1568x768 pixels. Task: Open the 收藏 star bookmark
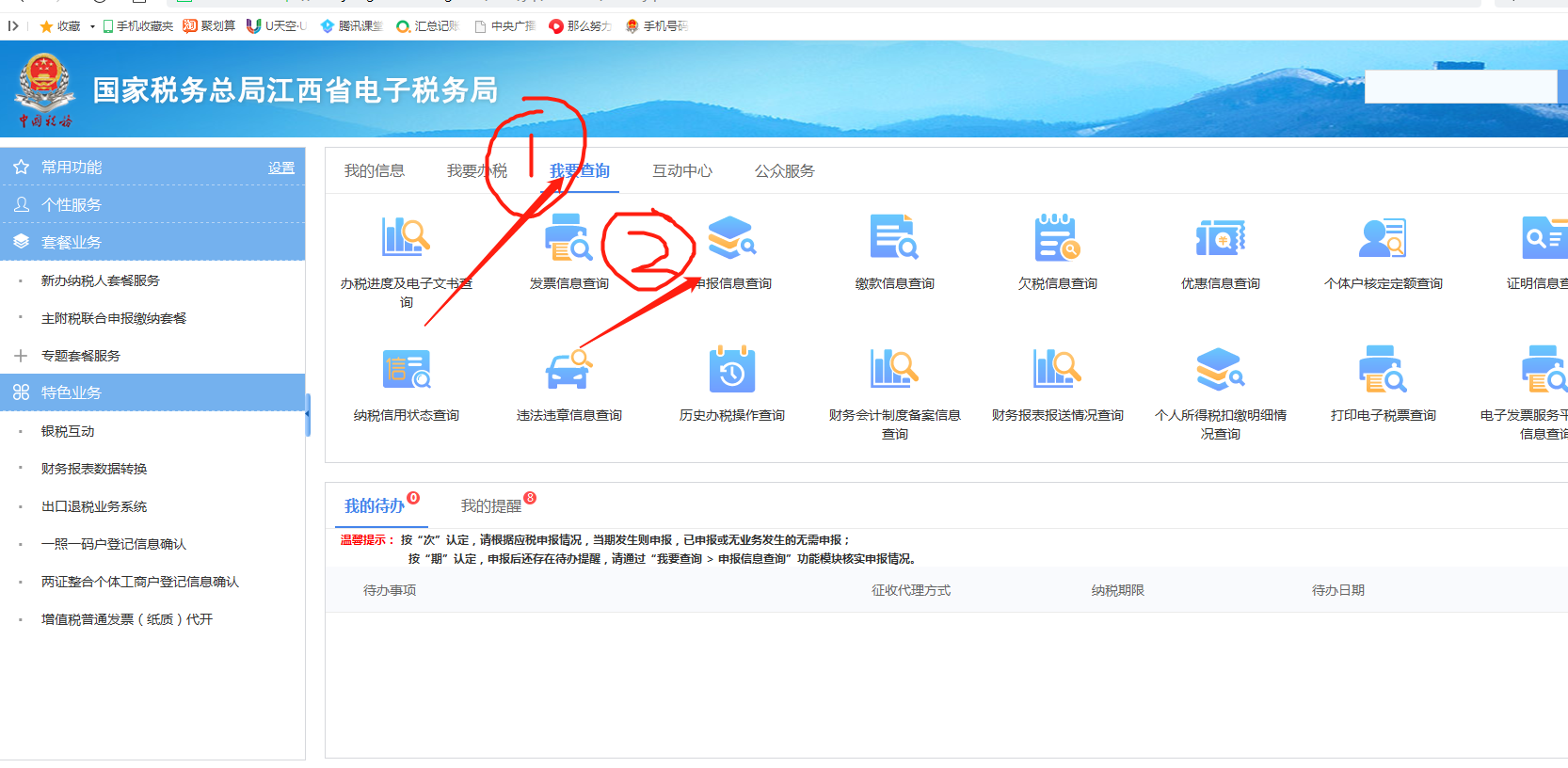tap(59, 26)
